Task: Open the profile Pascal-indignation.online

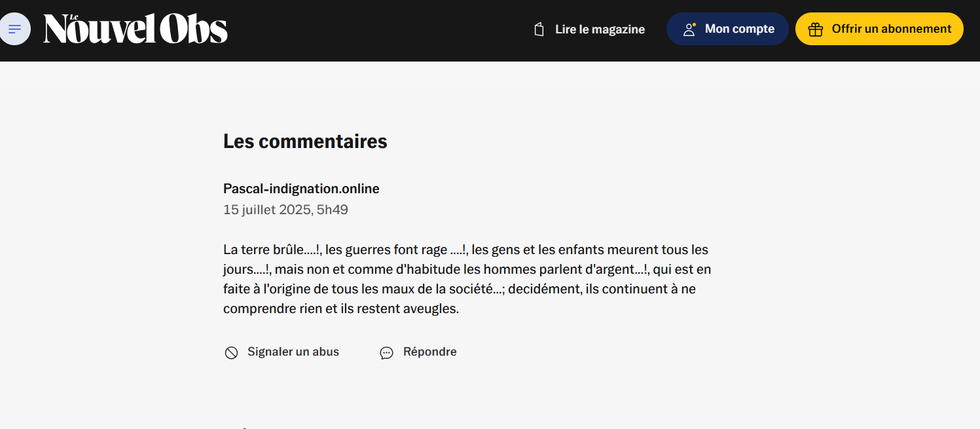Action: pos(301,189)
